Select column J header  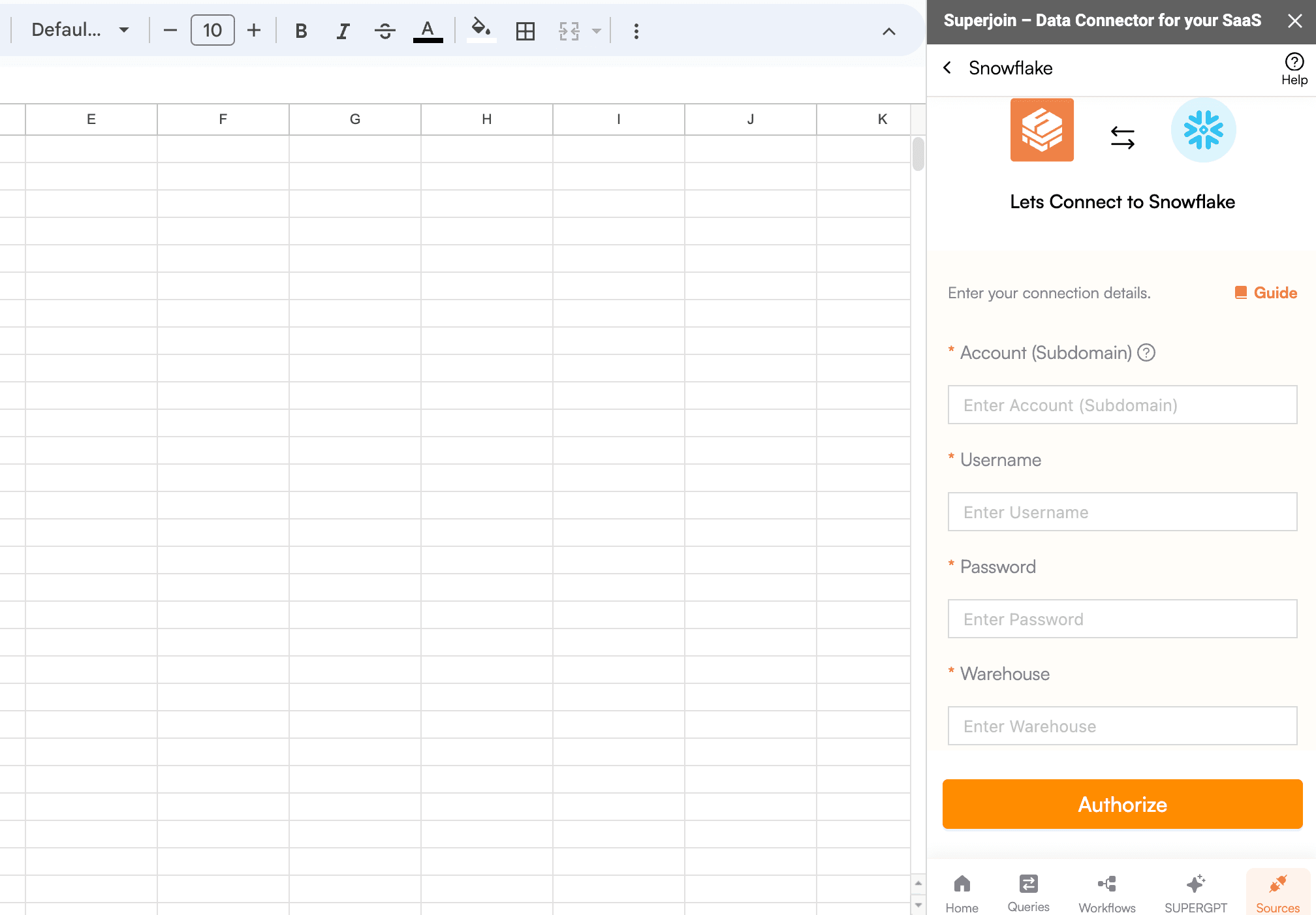click(x=751, y=119)
